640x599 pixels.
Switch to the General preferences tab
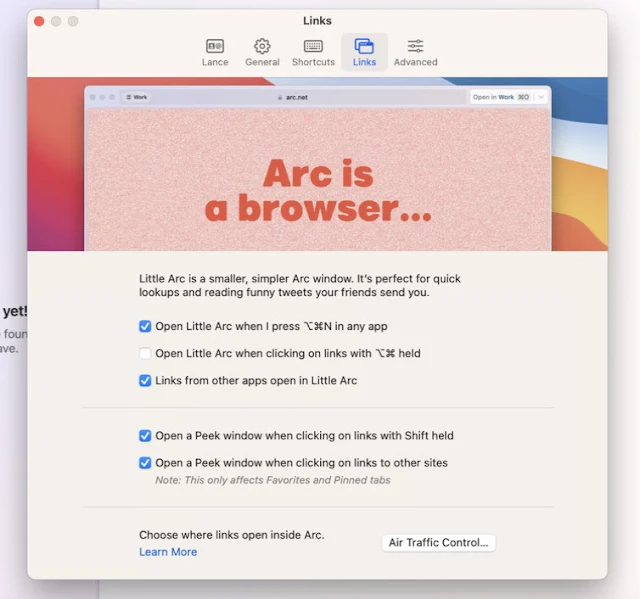click(262, 52)
